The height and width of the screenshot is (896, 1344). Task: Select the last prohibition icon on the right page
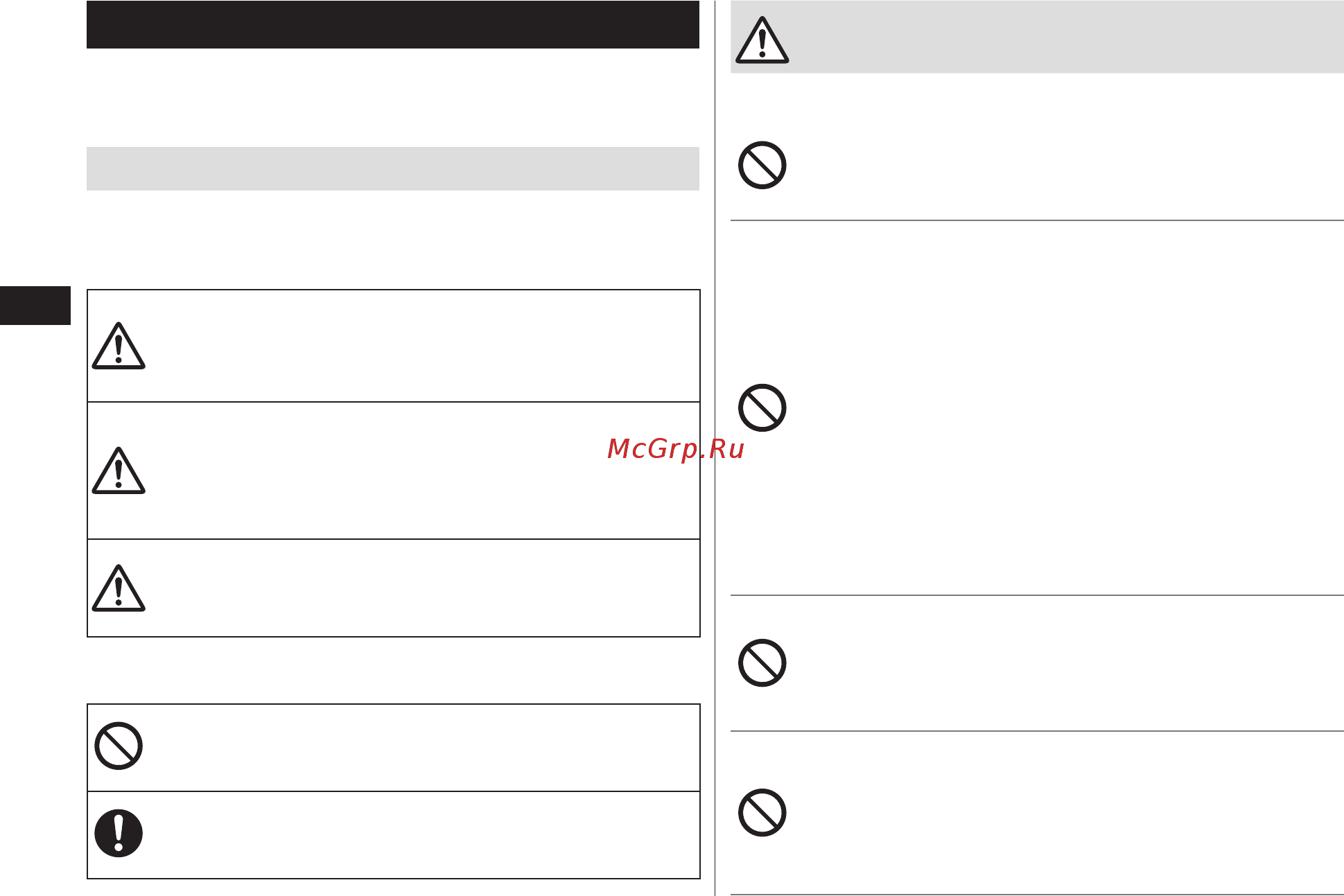tap(762, 813)
